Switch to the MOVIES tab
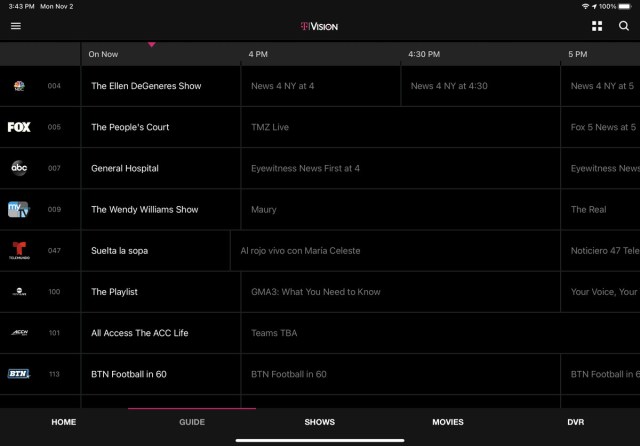The image size is (640, 446). pyautogui.click(x=448, y=422)
